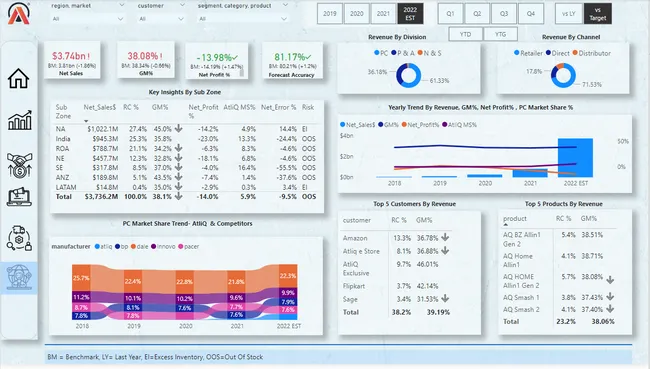This screenshot has width=650, height=369.
Task: Click the Revenue By Division donut chart
Action: tap(408, 75)
